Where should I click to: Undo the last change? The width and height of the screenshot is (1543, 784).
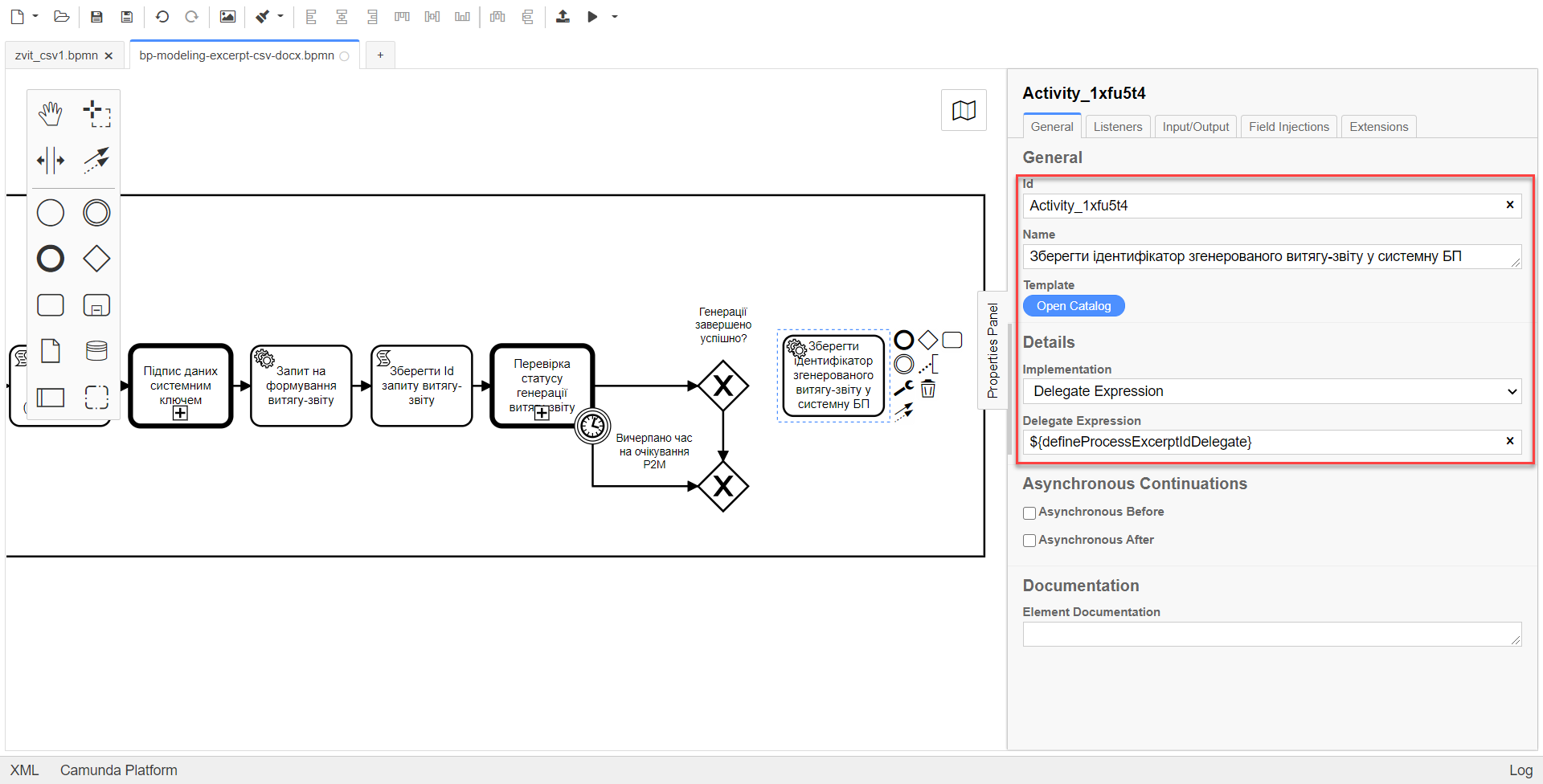tap(162, 16)
